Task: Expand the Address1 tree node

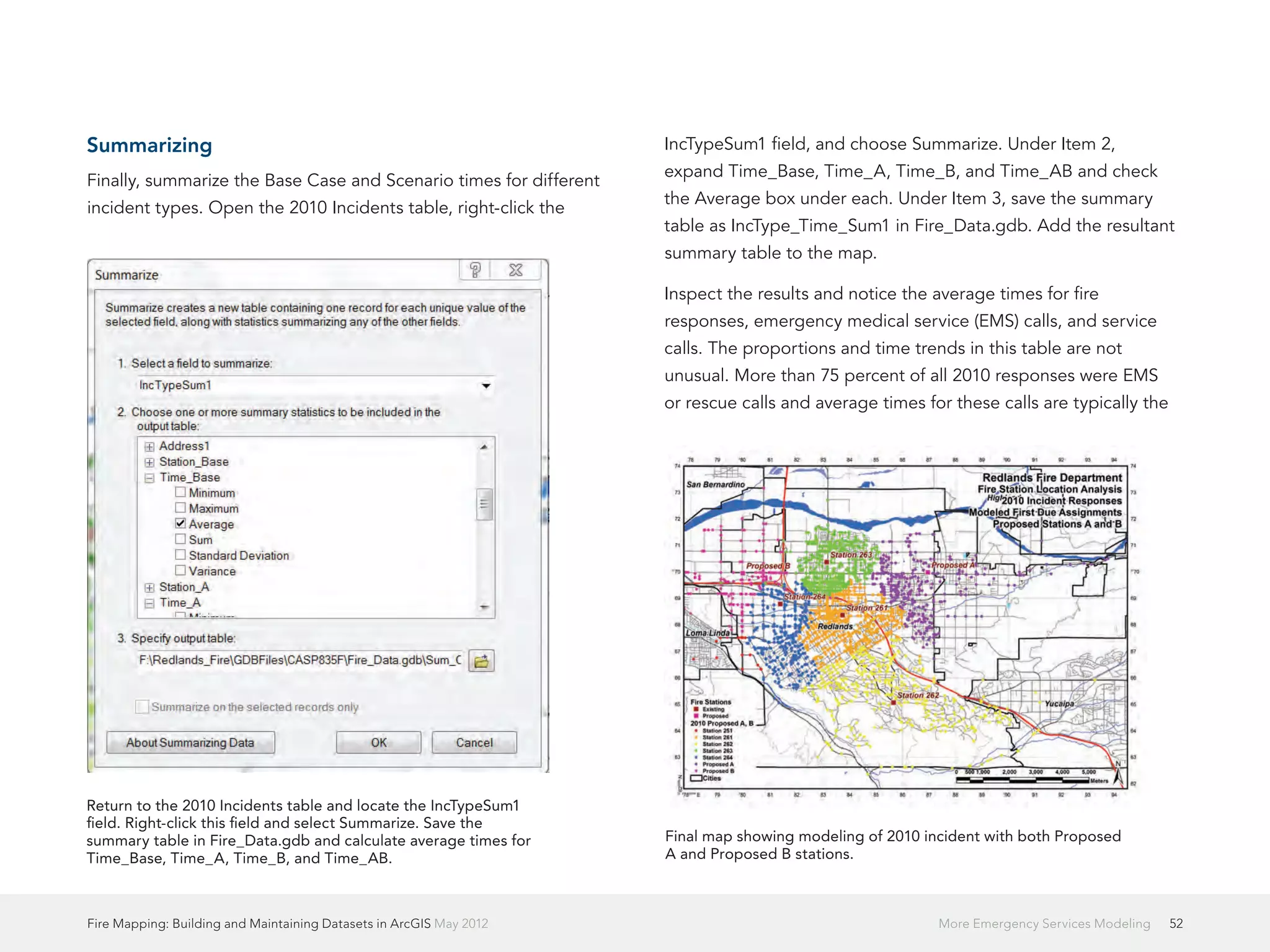Action: [x=149, y=447]
